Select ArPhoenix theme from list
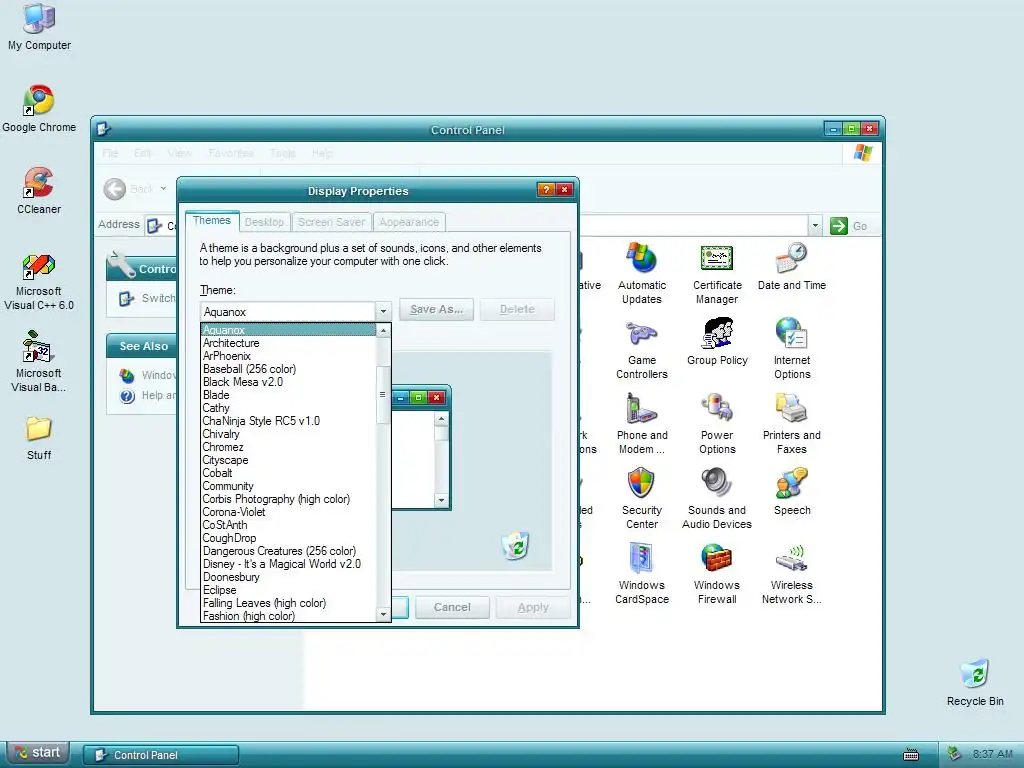Viewport: 1024px width, 768px height. 288,356
